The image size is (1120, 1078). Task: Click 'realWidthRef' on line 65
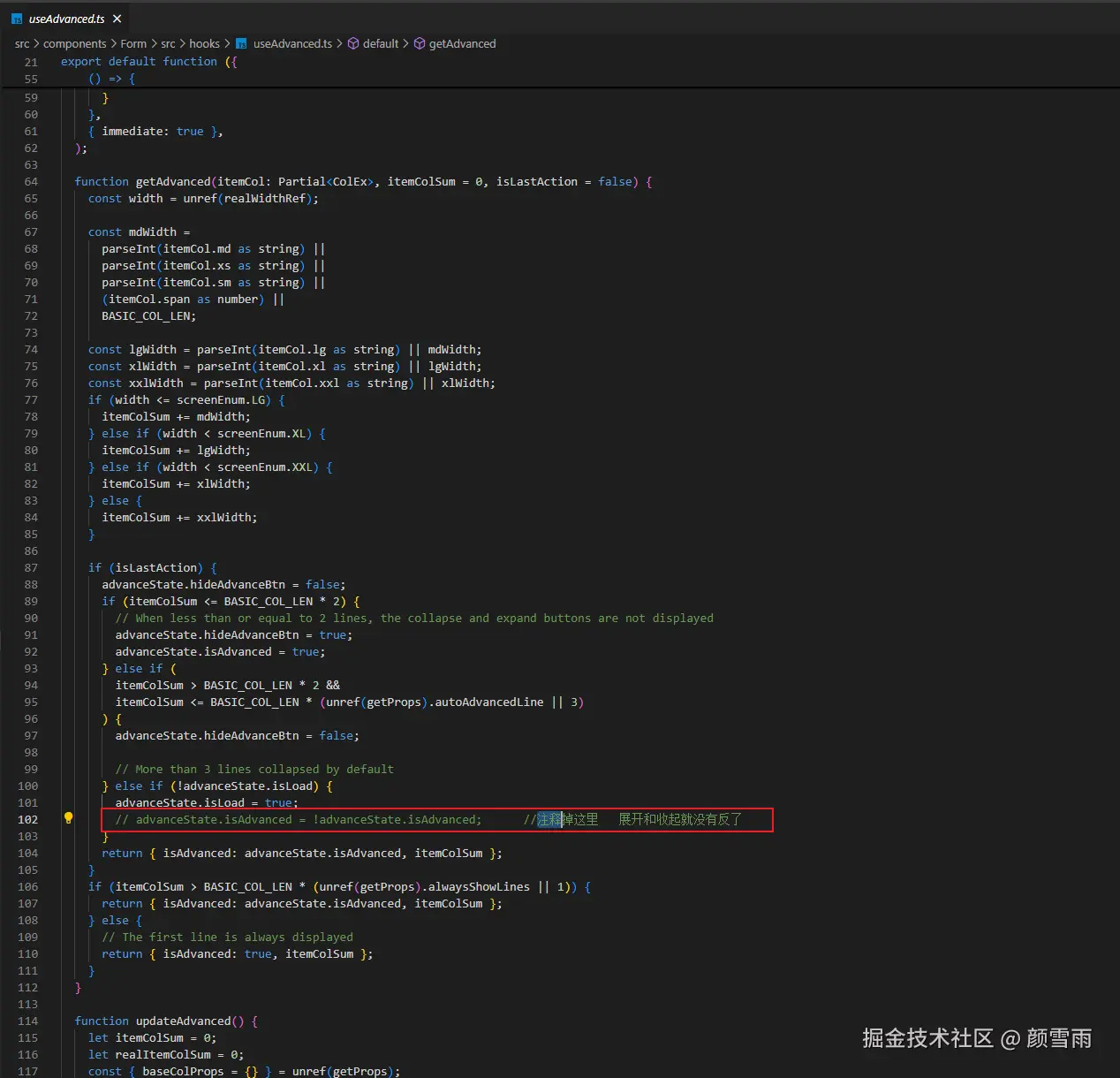(x=264, y=198)
